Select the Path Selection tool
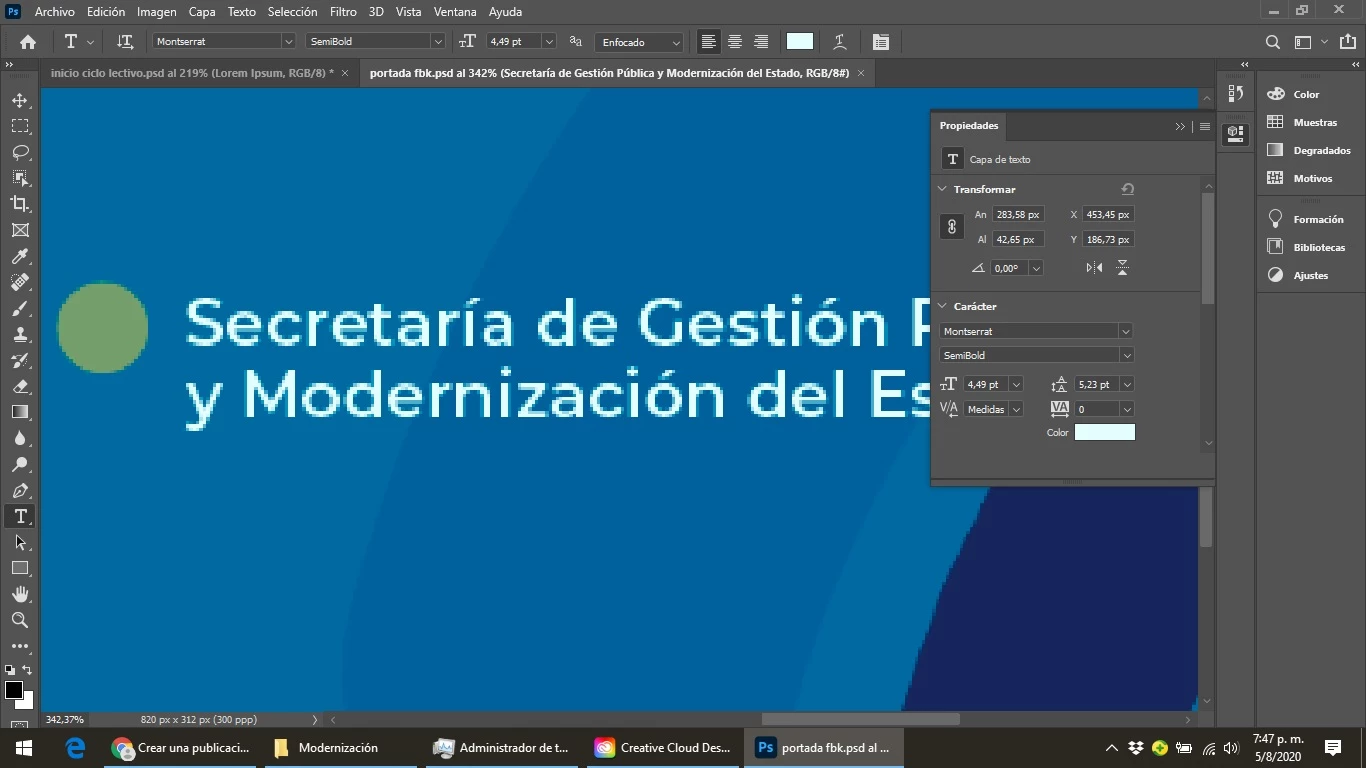 tap(20, 542)
